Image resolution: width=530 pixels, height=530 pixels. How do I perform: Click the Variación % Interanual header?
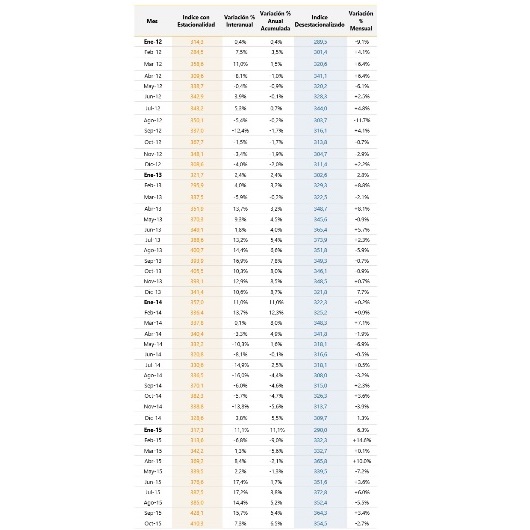pyautogui.click(x=239, y=21)
